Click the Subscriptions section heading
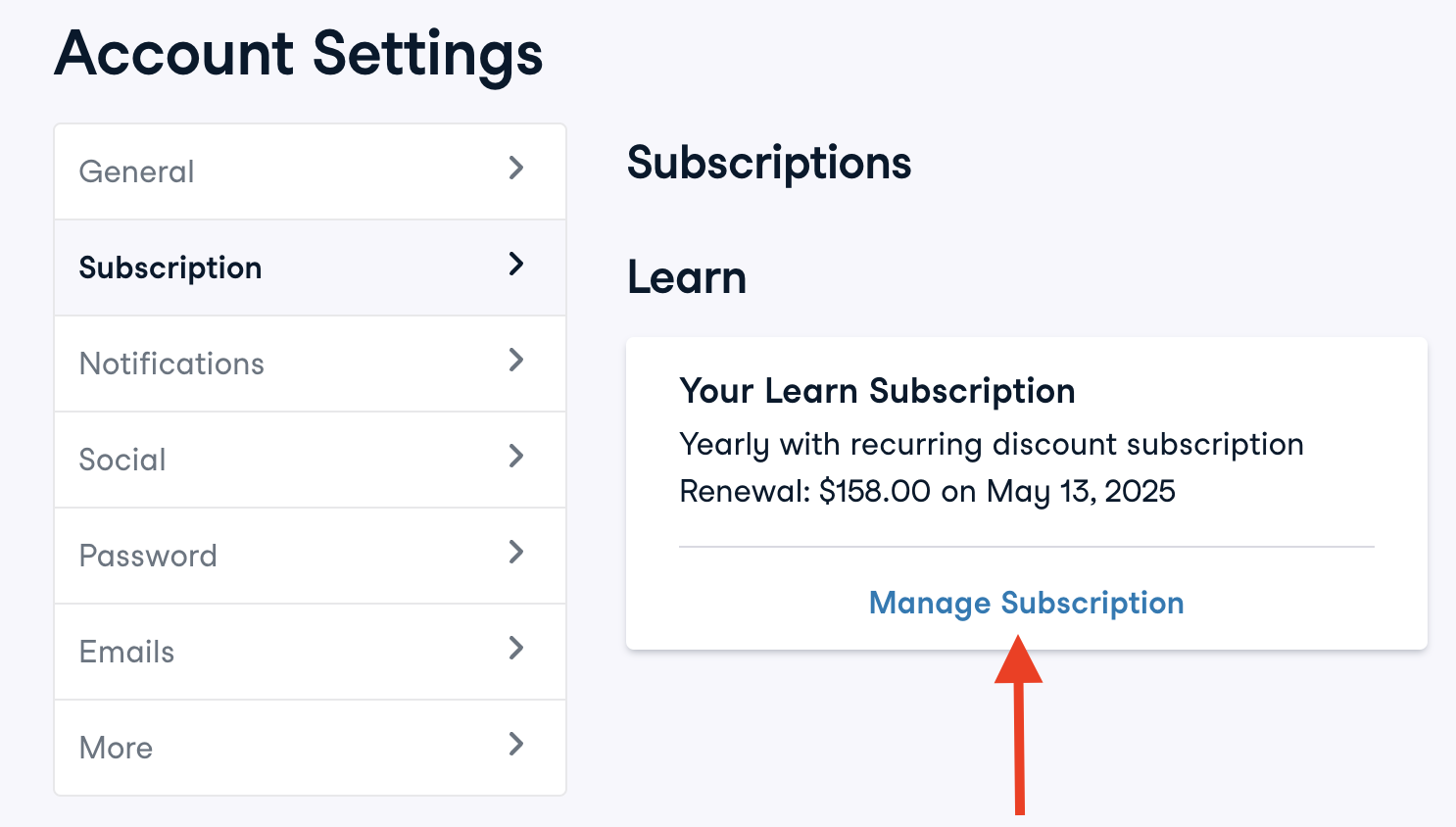The width and height of the screenshot is (1456, 827). coord(769,164)
